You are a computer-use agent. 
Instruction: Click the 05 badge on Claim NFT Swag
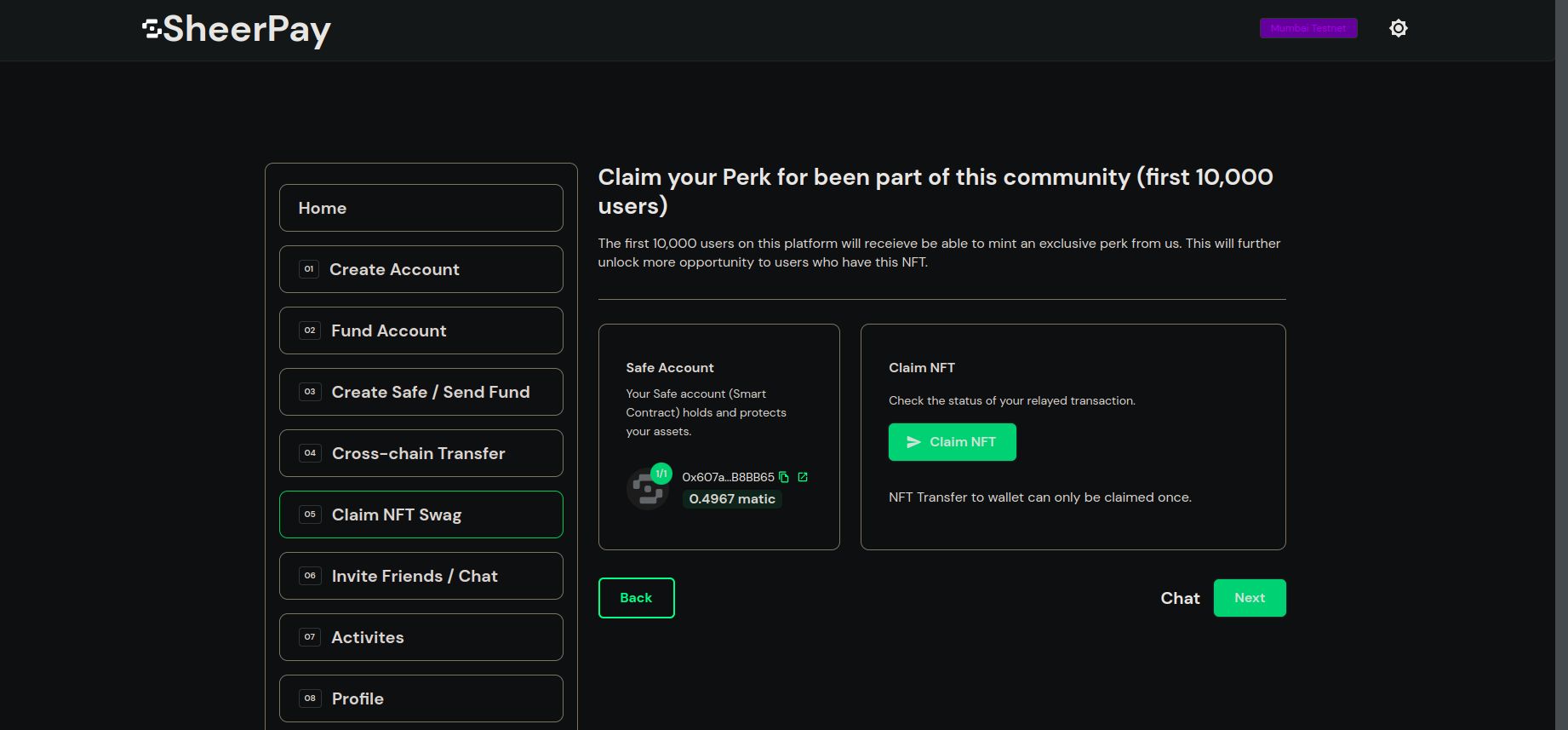(x=310, y=514)
